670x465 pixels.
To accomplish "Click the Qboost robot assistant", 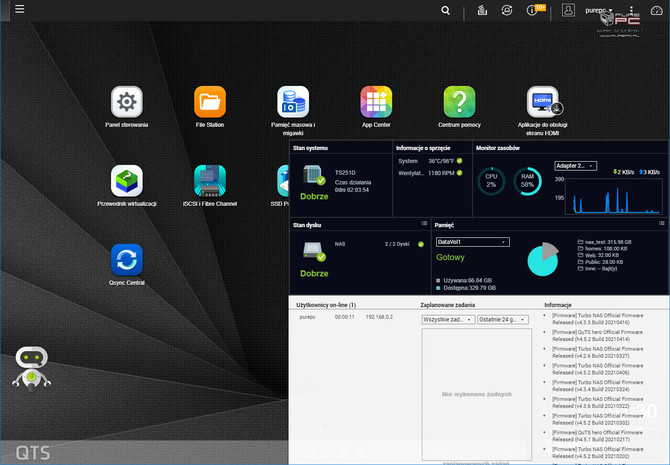I will (x=31, y=369).
